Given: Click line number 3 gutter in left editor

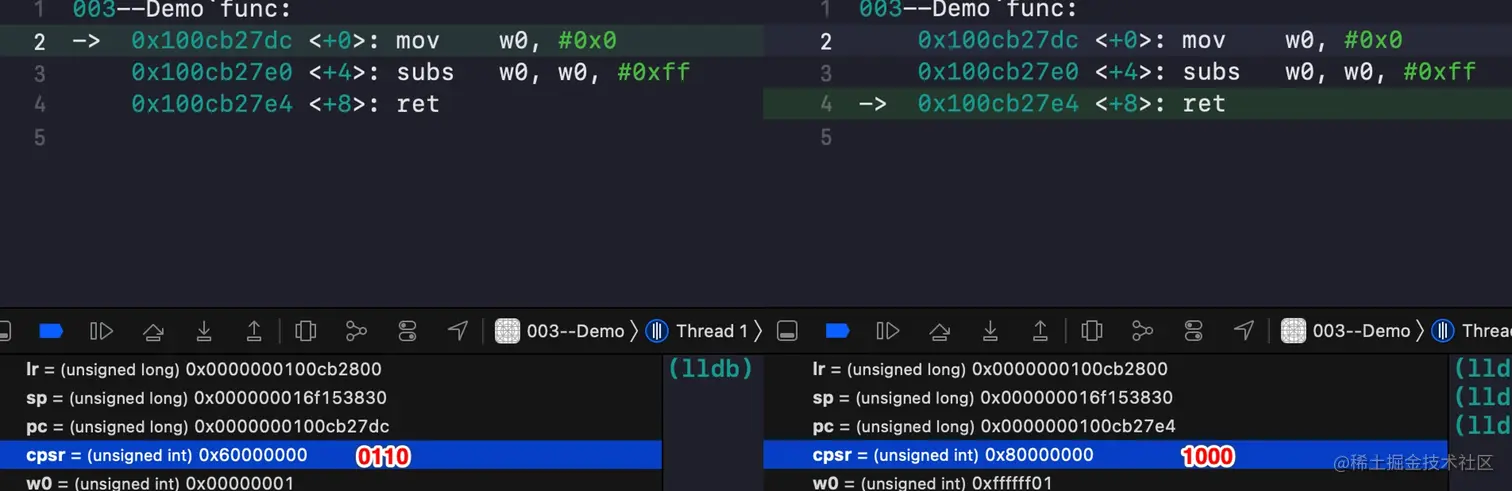Looking at the screenshot, I should 39,73.
